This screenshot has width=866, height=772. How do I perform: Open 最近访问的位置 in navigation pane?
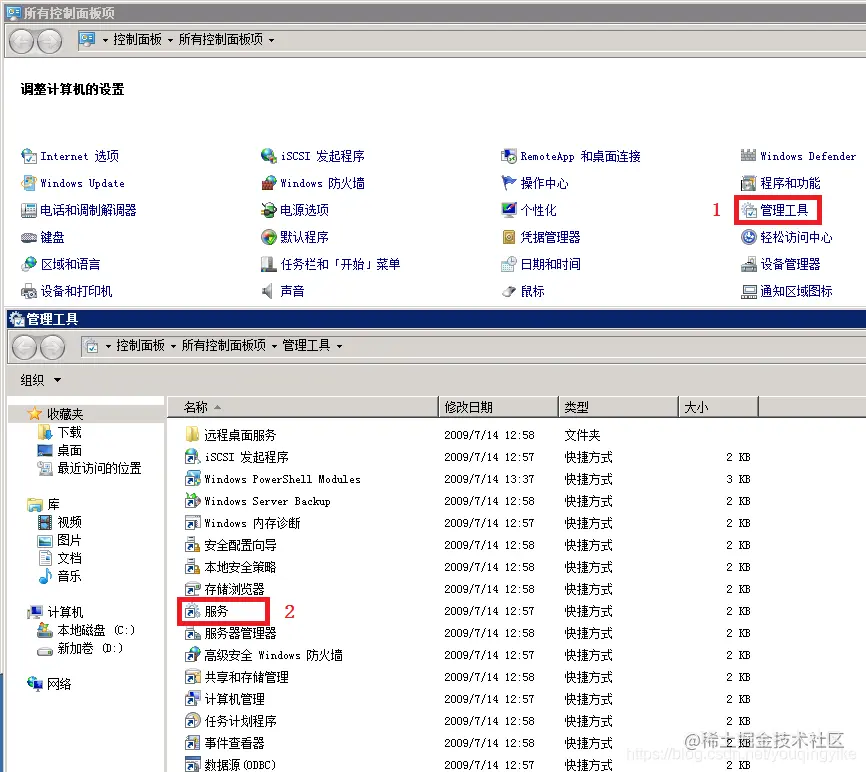(99, 468)
